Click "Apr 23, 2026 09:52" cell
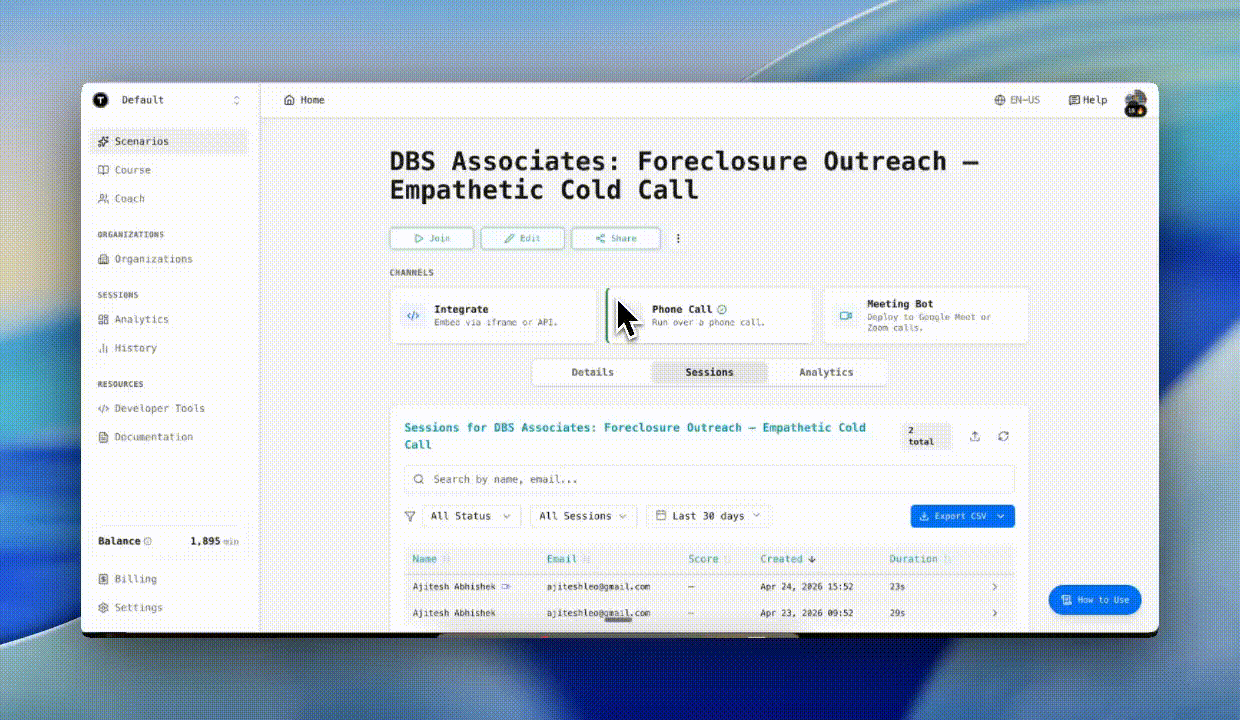Screen dimensions: 1240x720 tap(806, 612)
